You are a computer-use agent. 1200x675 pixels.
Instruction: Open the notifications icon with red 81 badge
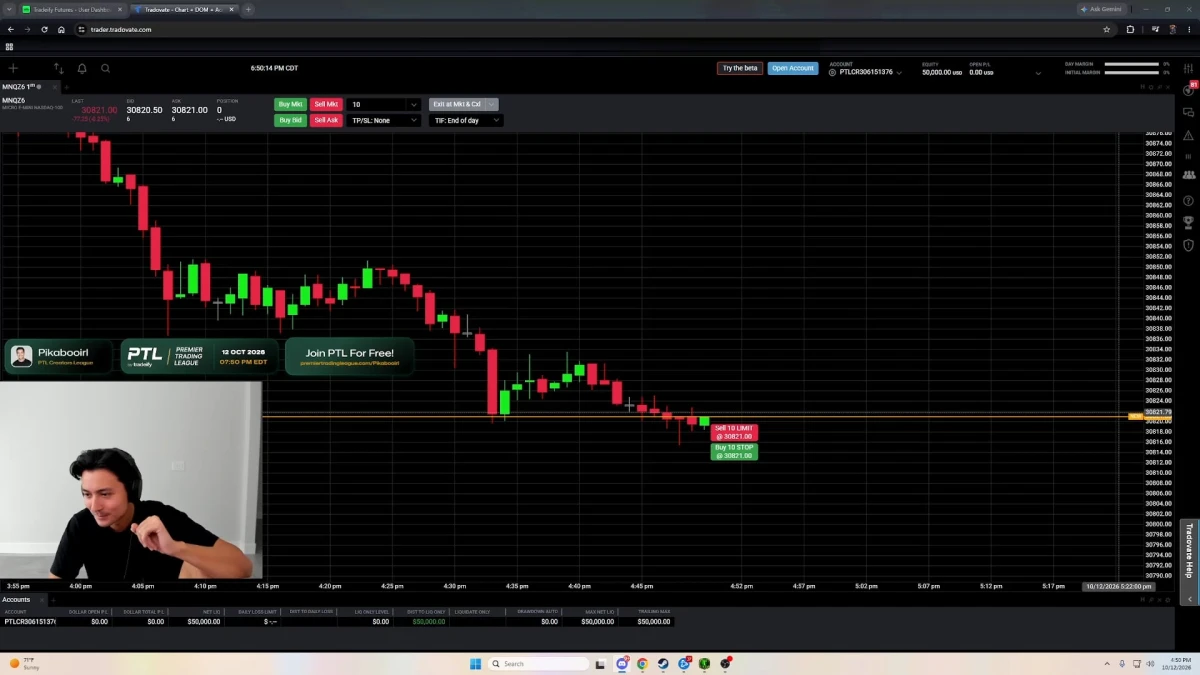click(1188, 89)
